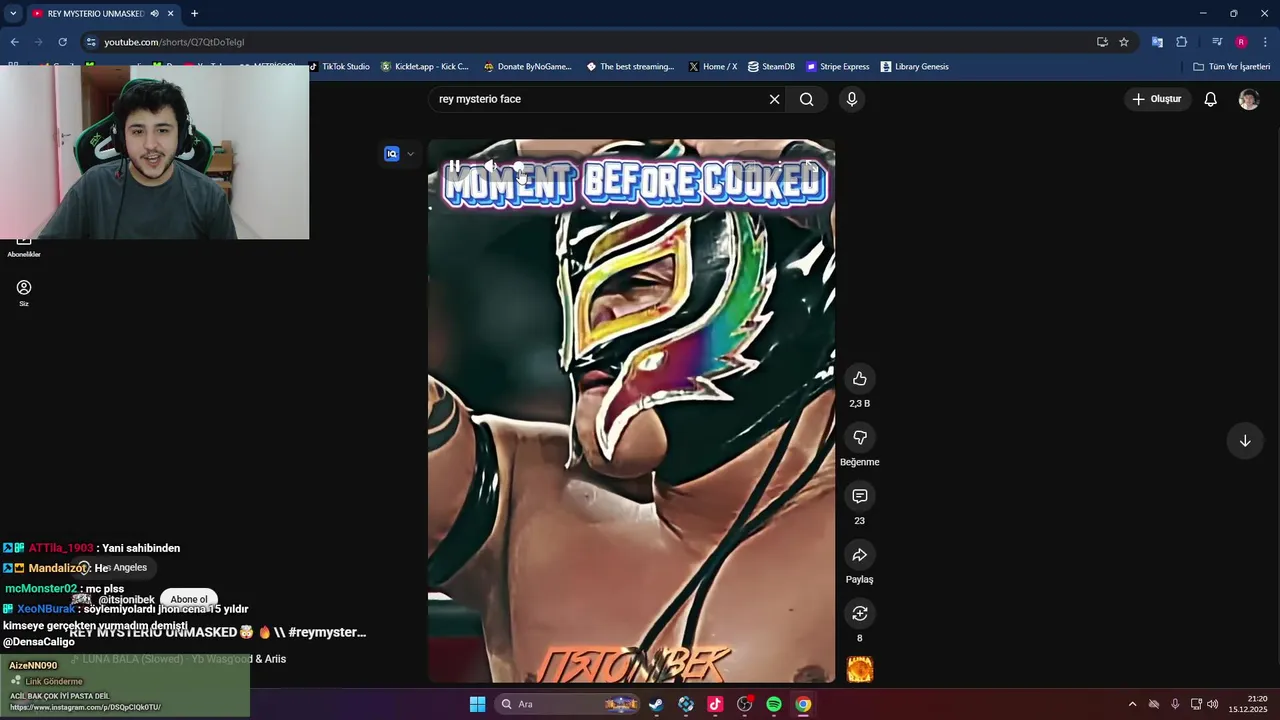Expand the vidIQ dropdown chevron

[410, 154]
